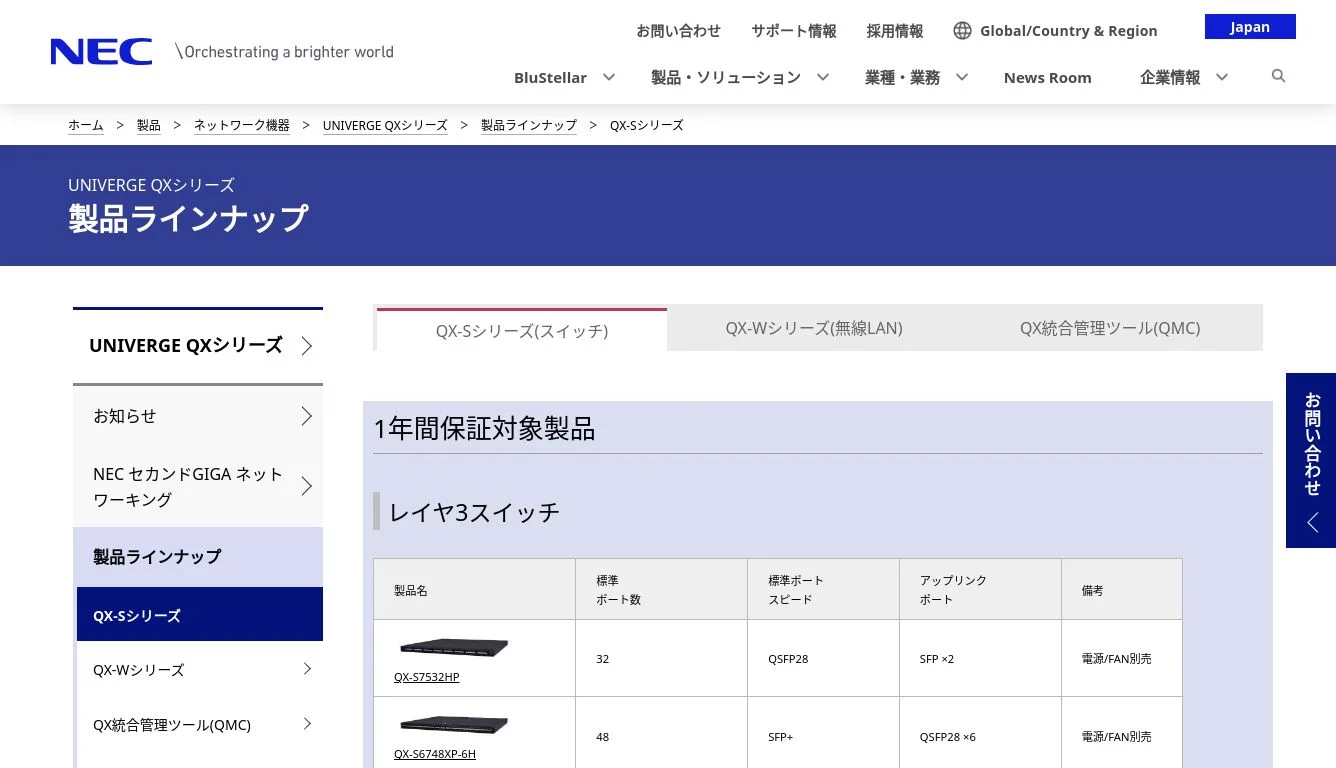The width and height of the screenshot is (1336, 768).
Task: Click the arrow on side contact tab
Action: (x=1312, y=523)
